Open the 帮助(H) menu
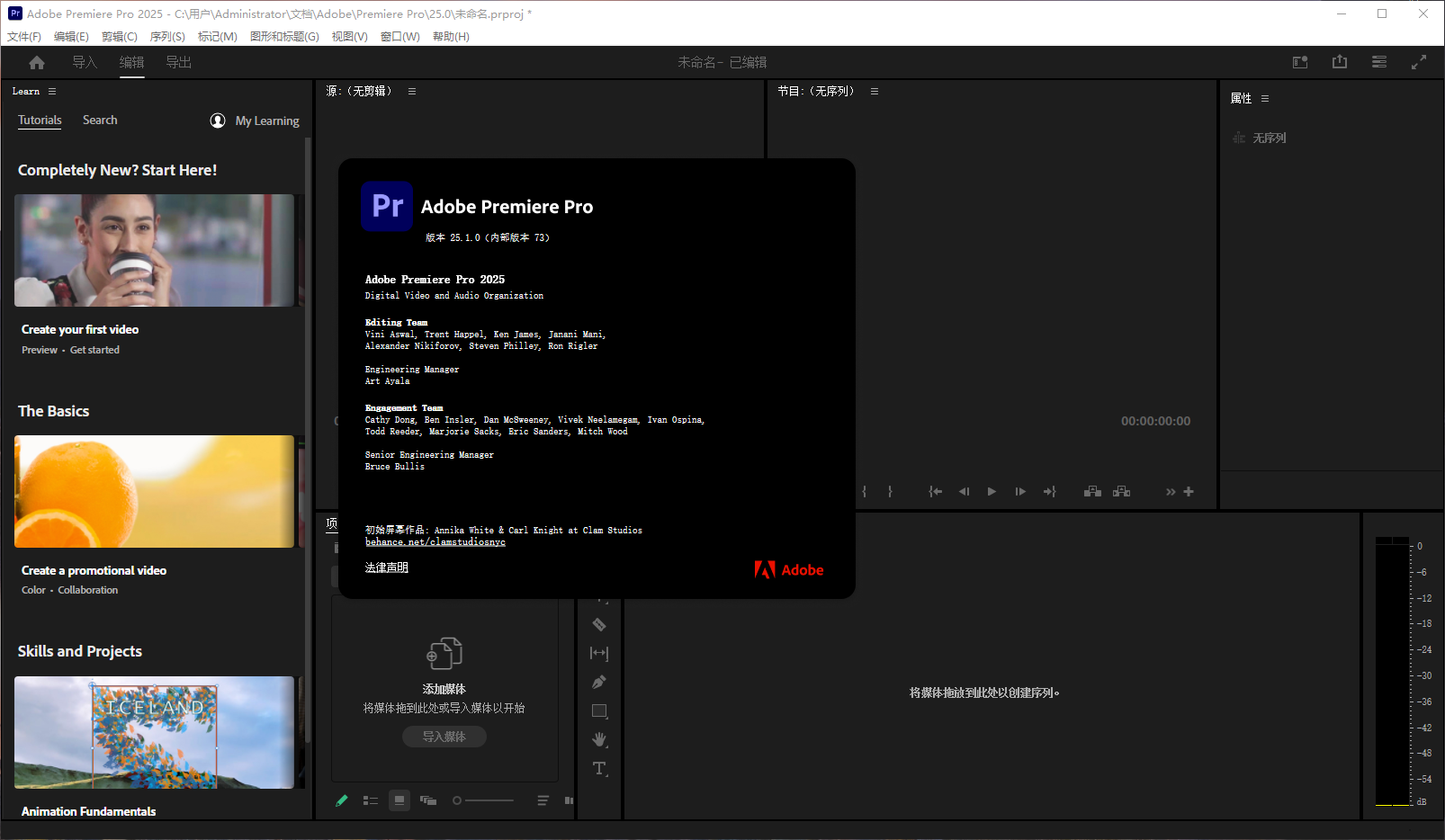The width and height of the screenshot is (1445, 840). coord(451,36)
